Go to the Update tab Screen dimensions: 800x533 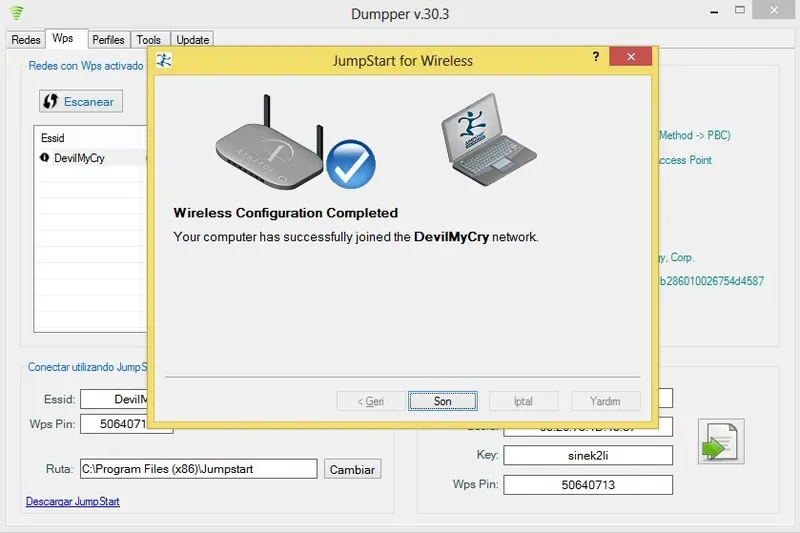[x=192, y=40]
